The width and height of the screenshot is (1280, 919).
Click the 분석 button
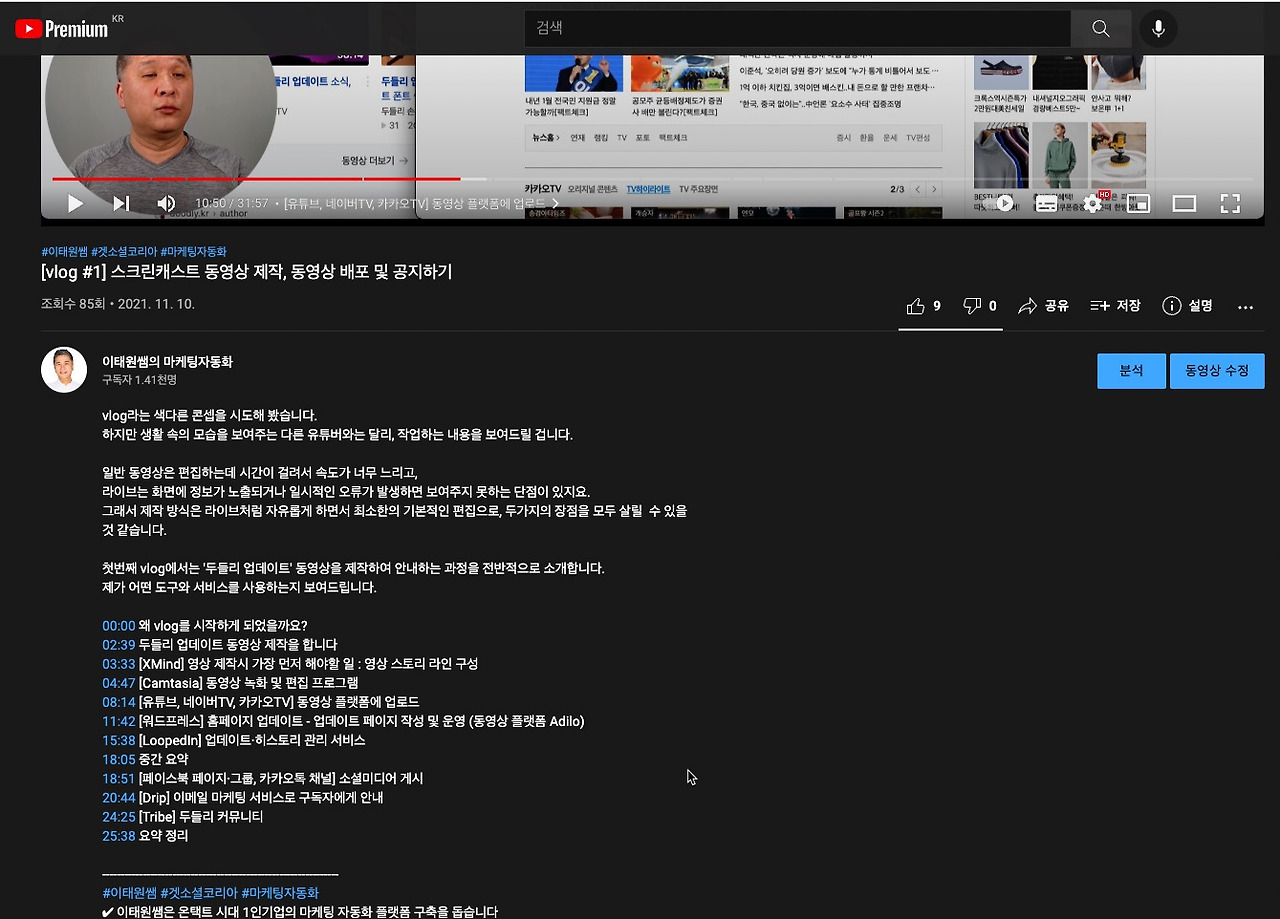pyautogui.click(x=1131, y=370)
